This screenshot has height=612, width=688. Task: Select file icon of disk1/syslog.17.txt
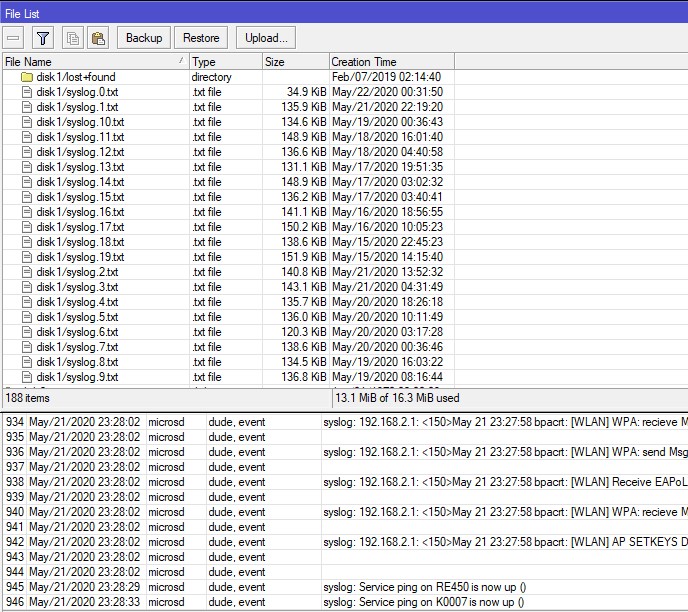click(x=27, y=227)
